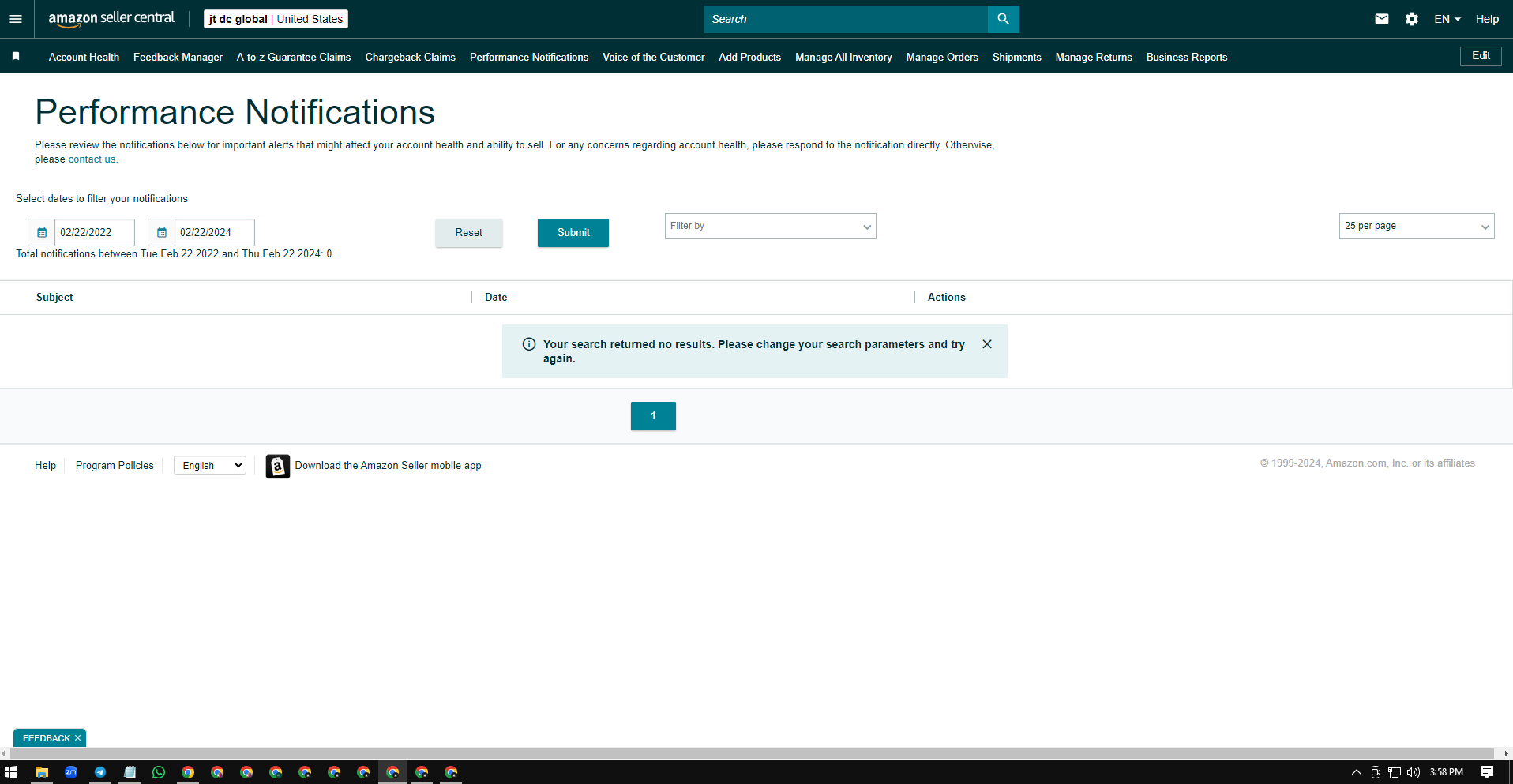Open Voice of the Customer
The width and height of the screenshot is (1513, 784).
click(x=653, y=57)
